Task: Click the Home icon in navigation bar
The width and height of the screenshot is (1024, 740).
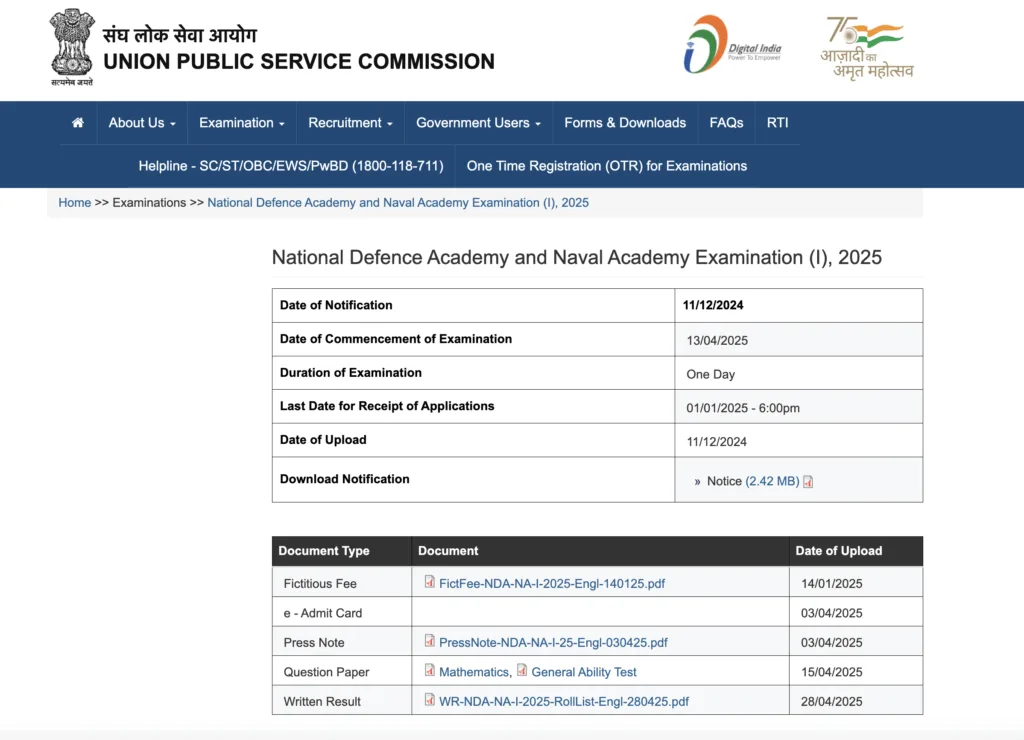Action: [x=77, y=122]
